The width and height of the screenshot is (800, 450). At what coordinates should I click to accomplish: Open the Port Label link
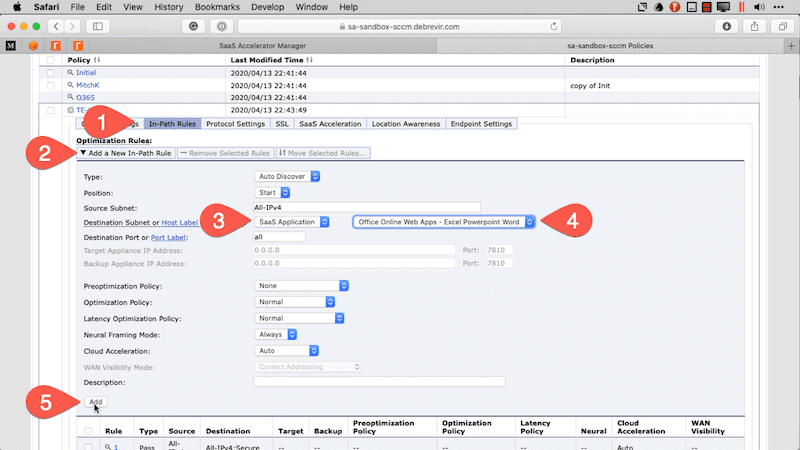click(168, 238)
